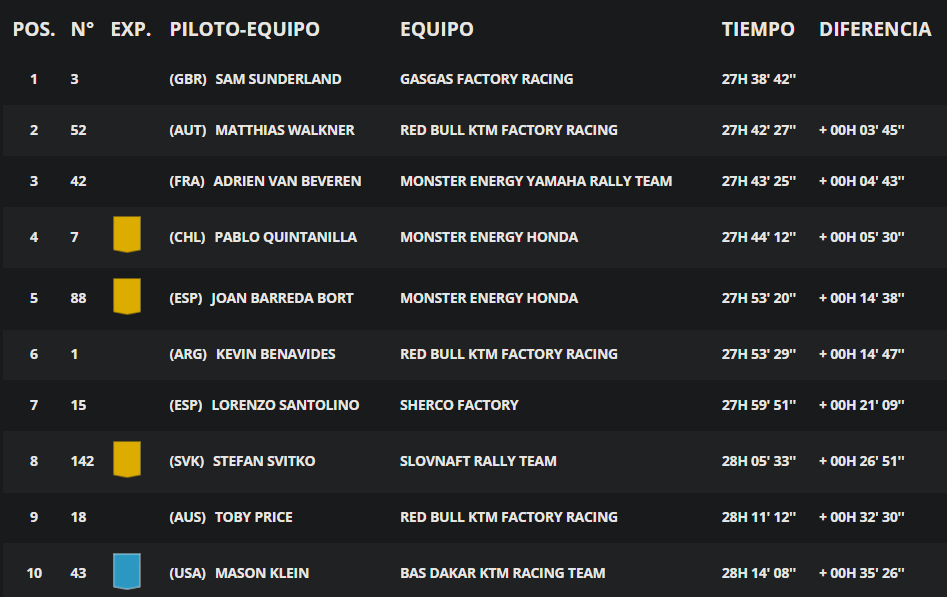Screen dimensions: 947x597
Task: Click blue badge next to Mason Klein
Action: 127,571
